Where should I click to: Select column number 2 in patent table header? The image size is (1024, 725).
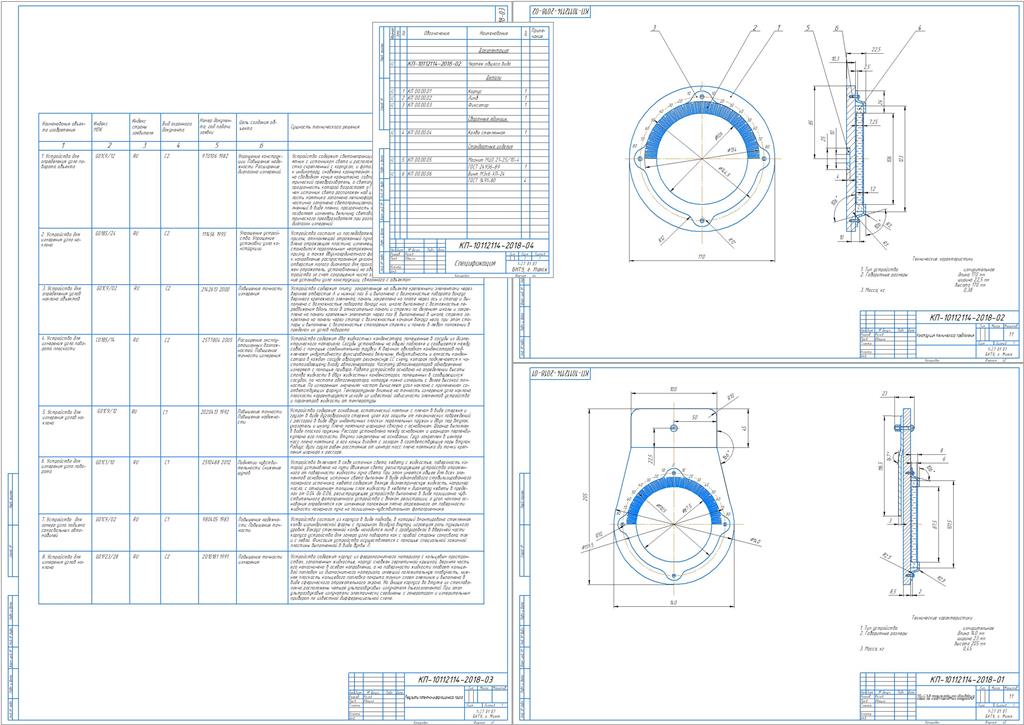point(110,145)
